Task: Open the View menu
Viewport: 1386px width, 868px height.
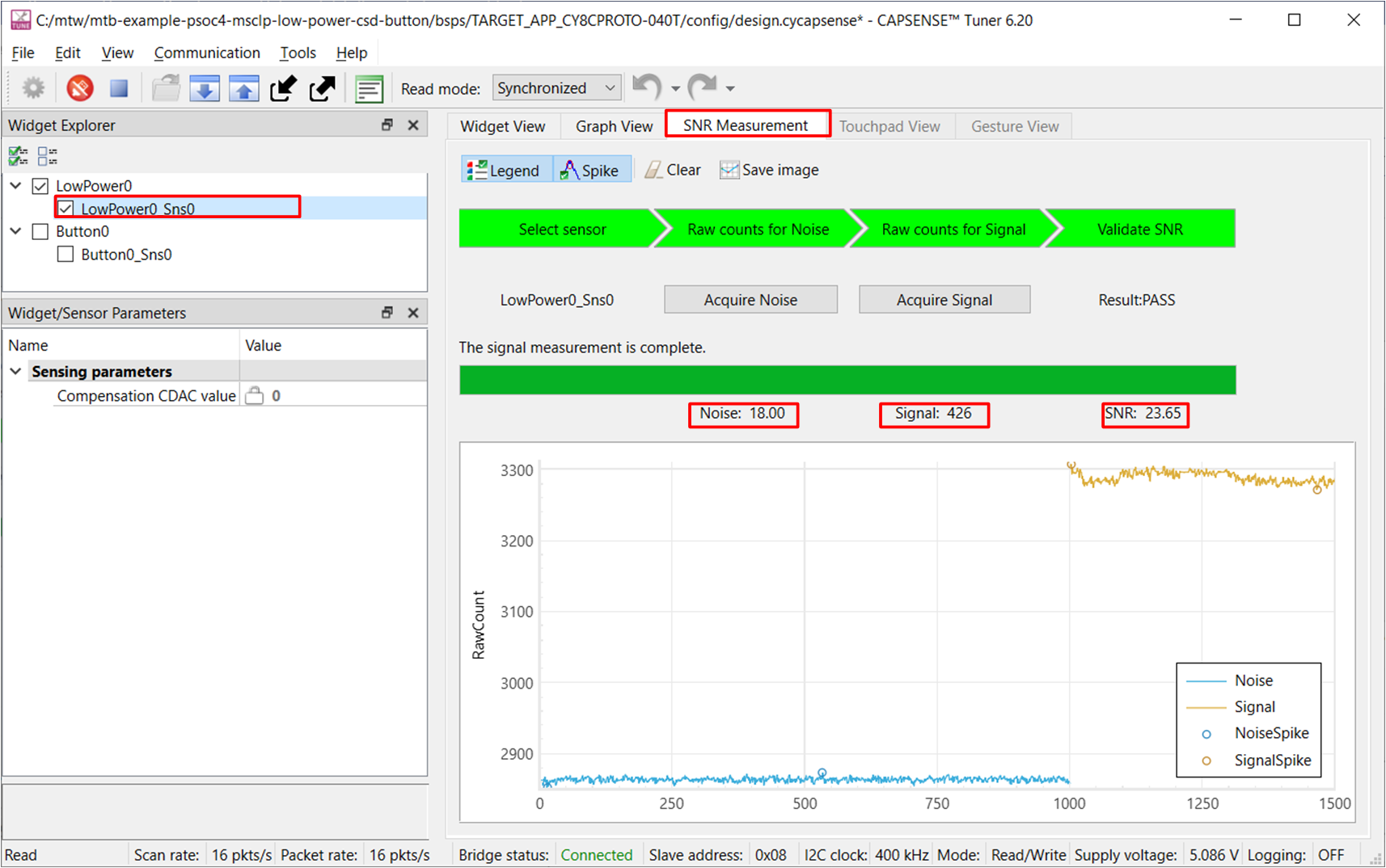Action: 117,53
